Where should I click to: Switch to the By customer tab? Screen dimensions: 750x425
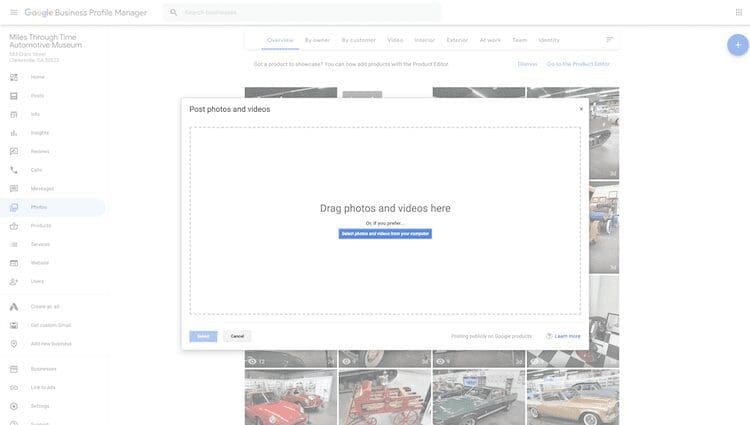click(359, 40)
